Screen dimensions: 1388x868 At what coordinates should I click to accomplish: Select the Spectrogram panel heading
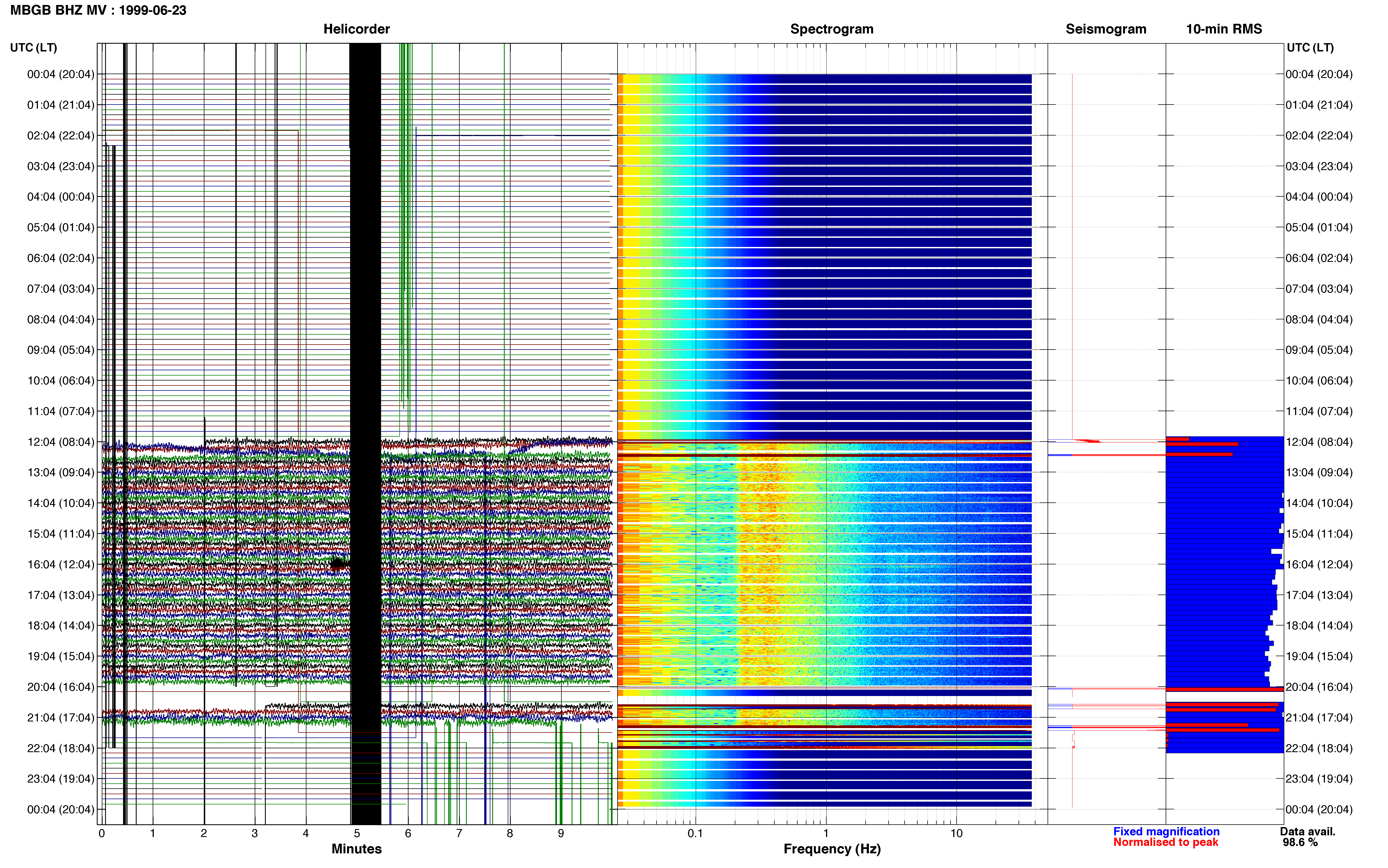coord(832,29)
